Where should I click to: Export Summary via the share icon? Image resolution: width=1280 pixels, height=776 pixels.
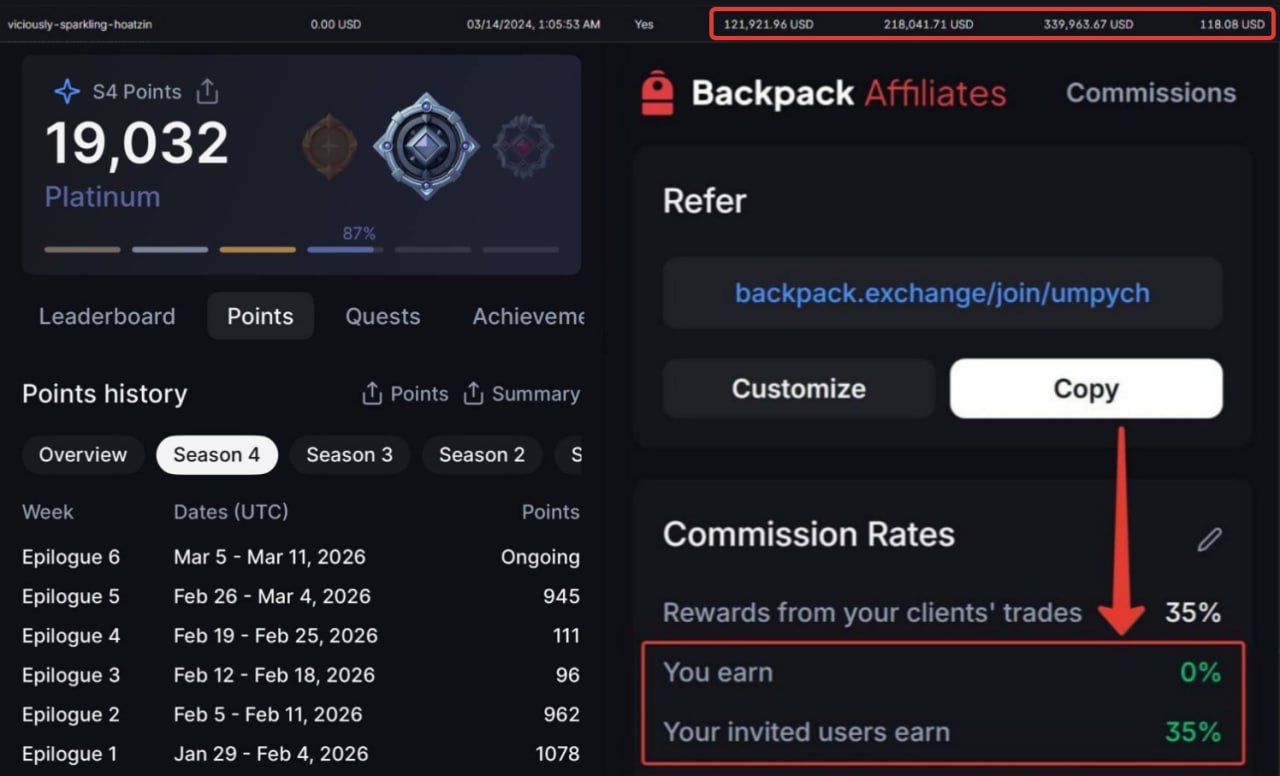(x=474, y=394)
